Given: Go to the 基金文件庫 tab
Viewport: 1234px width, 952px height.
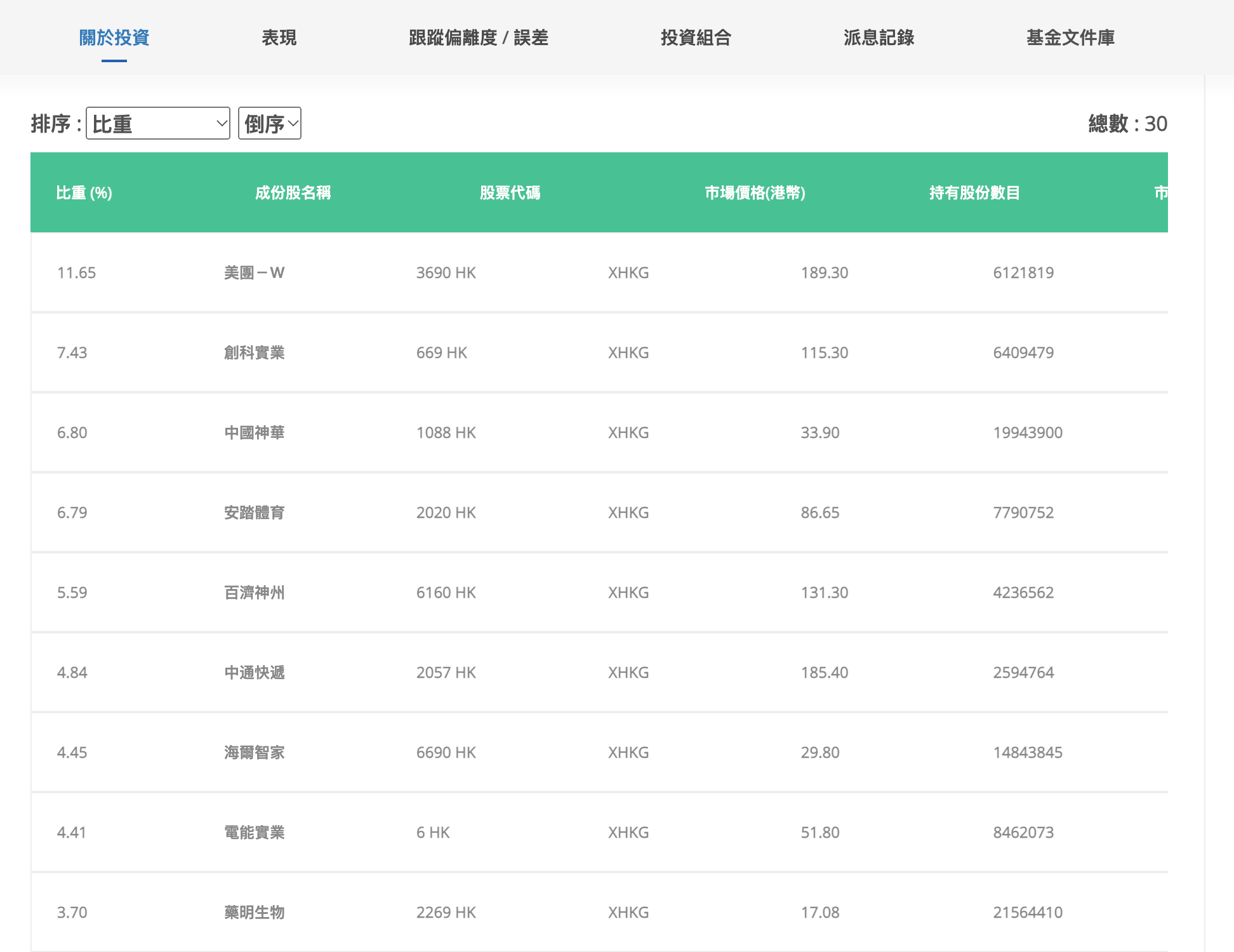Looking at the screenshot, I should click(1071, 37).
